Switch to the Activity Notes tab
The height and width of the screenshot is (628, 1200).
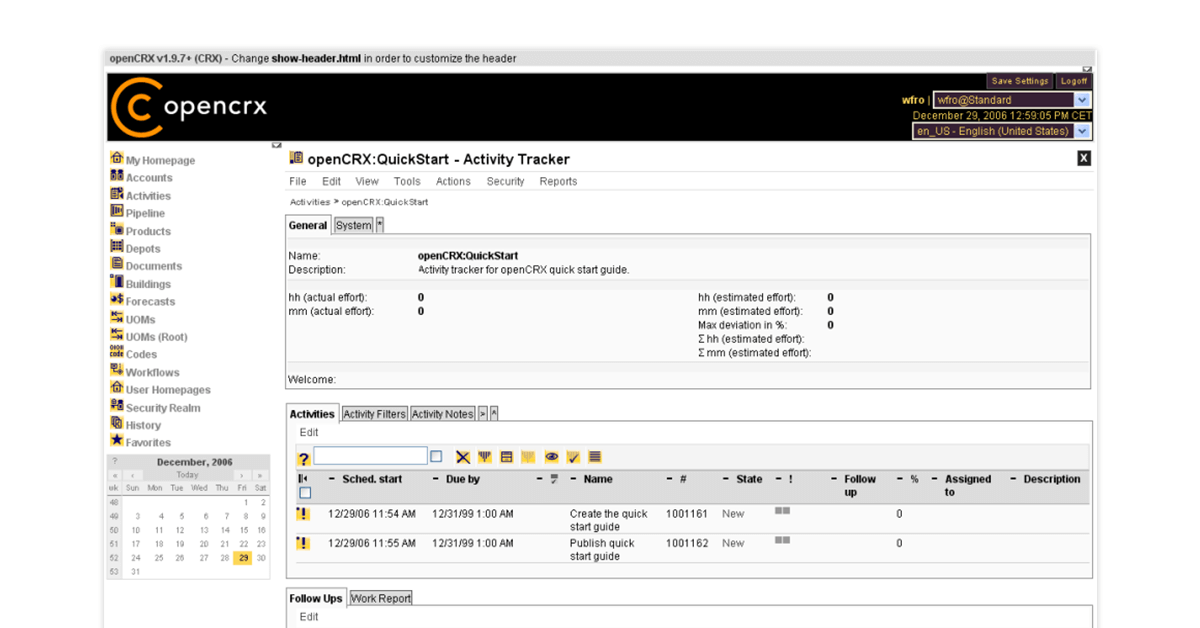pos(442,414)
